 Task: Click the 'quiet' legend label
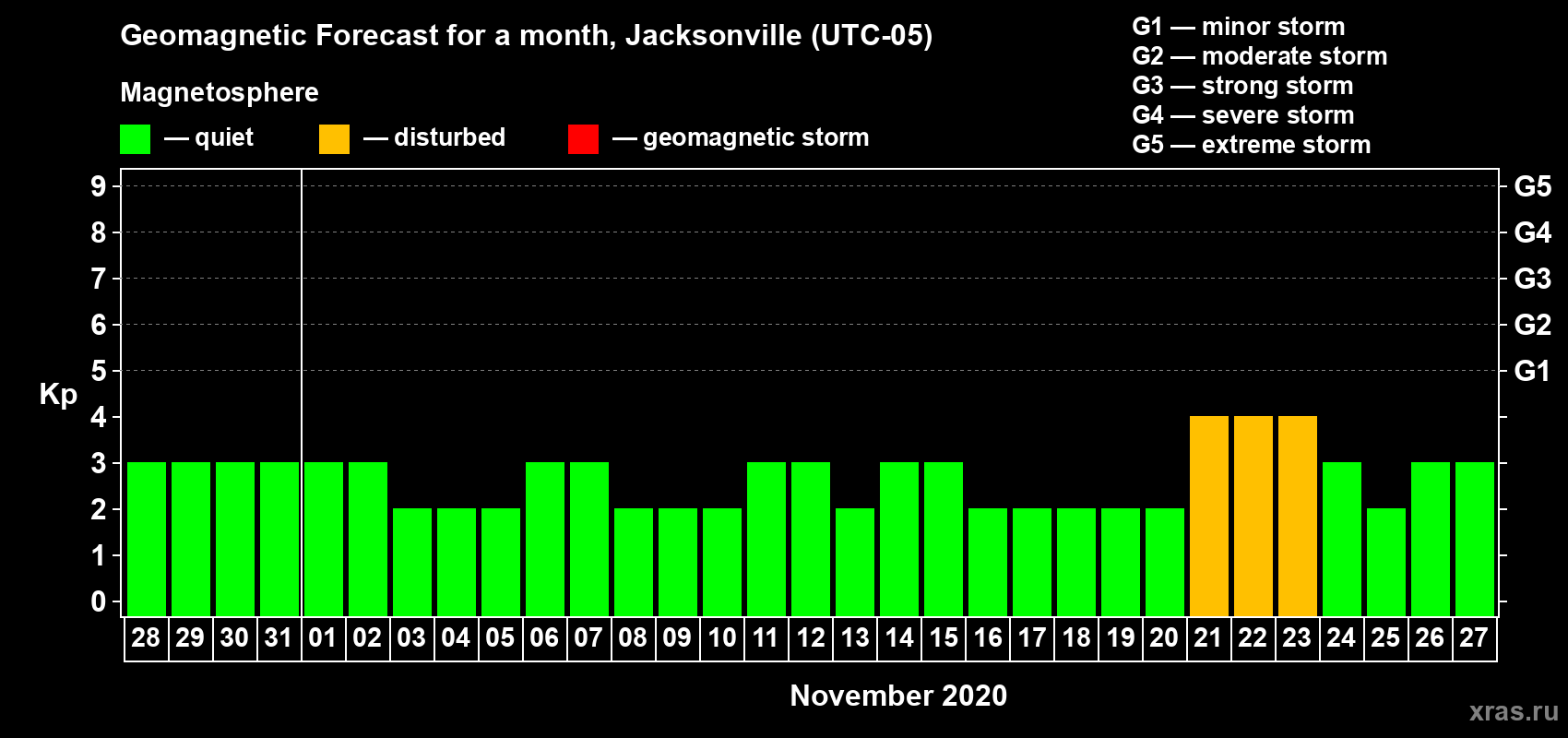pyautogui.click(x=224, y=137)
